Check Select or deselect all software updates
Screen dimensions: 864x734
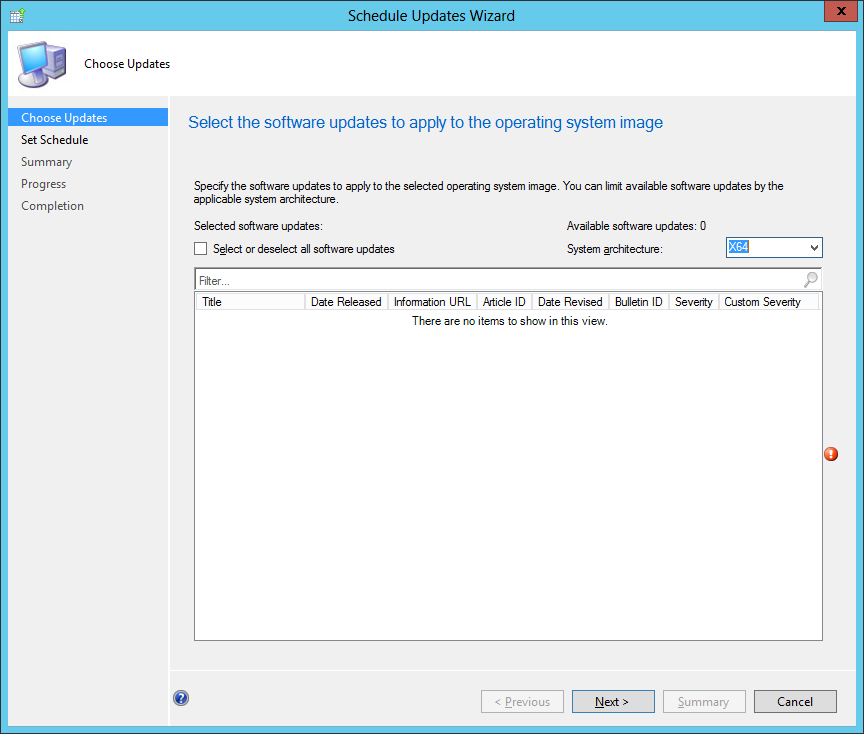(x=201, y=249)
